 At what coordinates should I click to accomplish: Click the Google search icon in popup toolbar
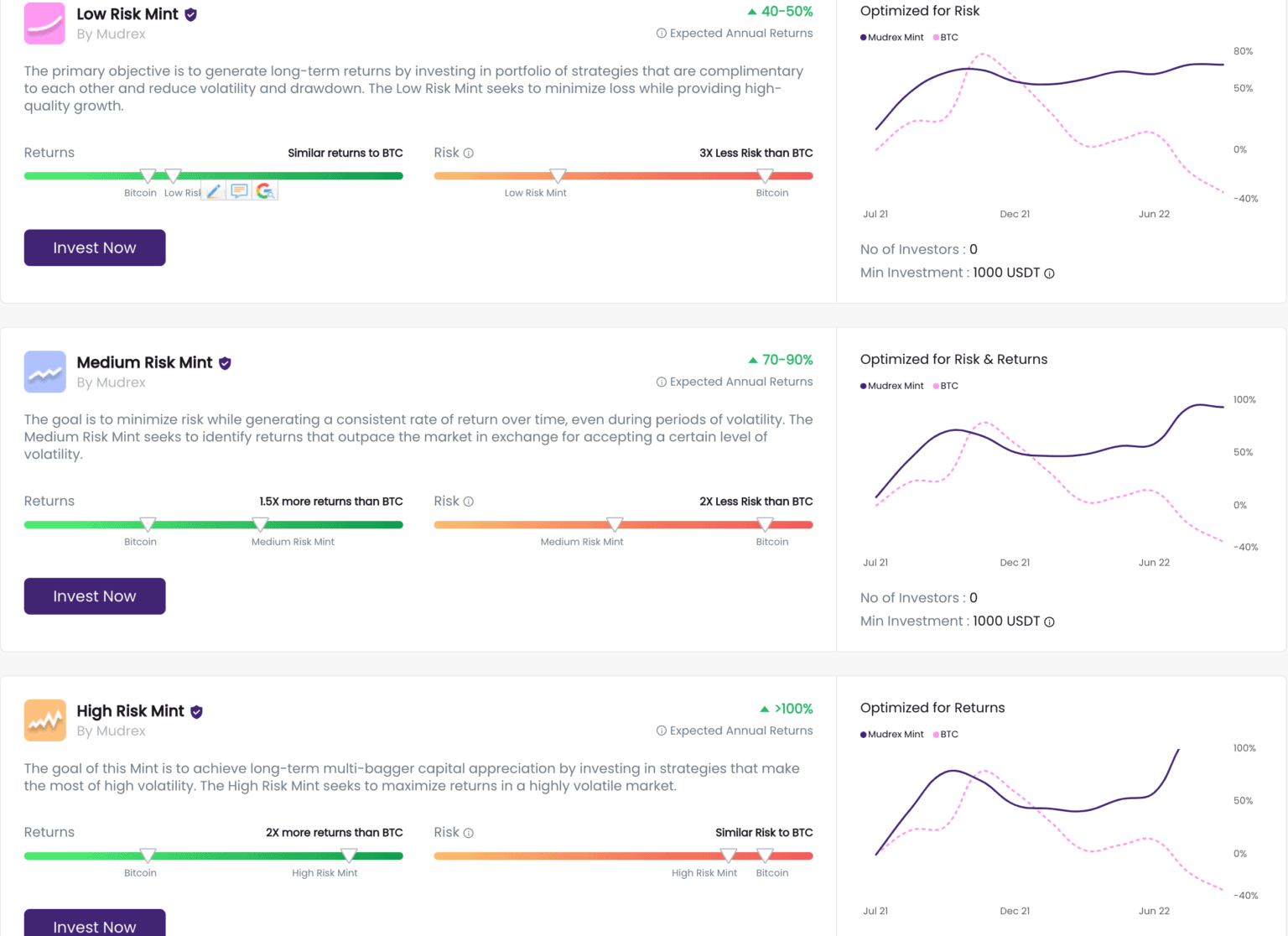click(265, 191)
